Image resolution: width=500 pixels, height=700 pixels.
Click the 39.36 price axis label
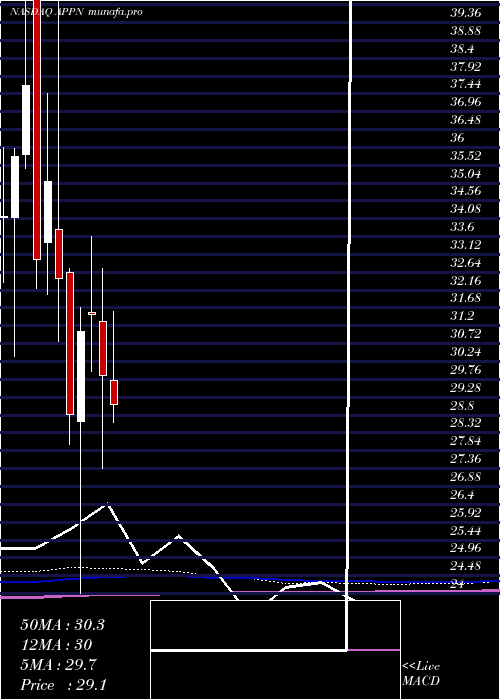coord(466,13)
